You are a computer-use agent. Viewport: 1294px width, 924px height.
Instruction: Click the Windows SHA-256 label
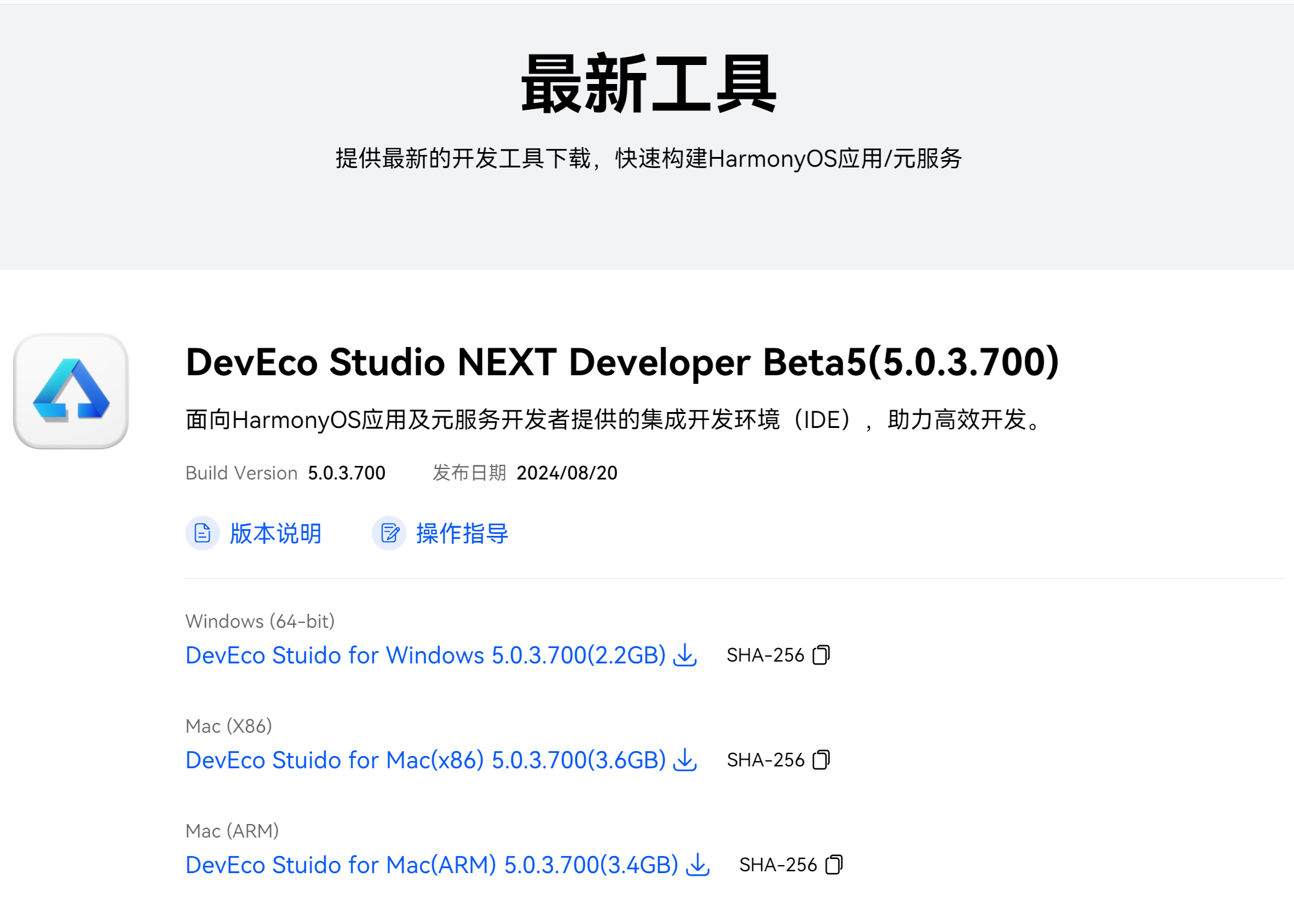765,655
